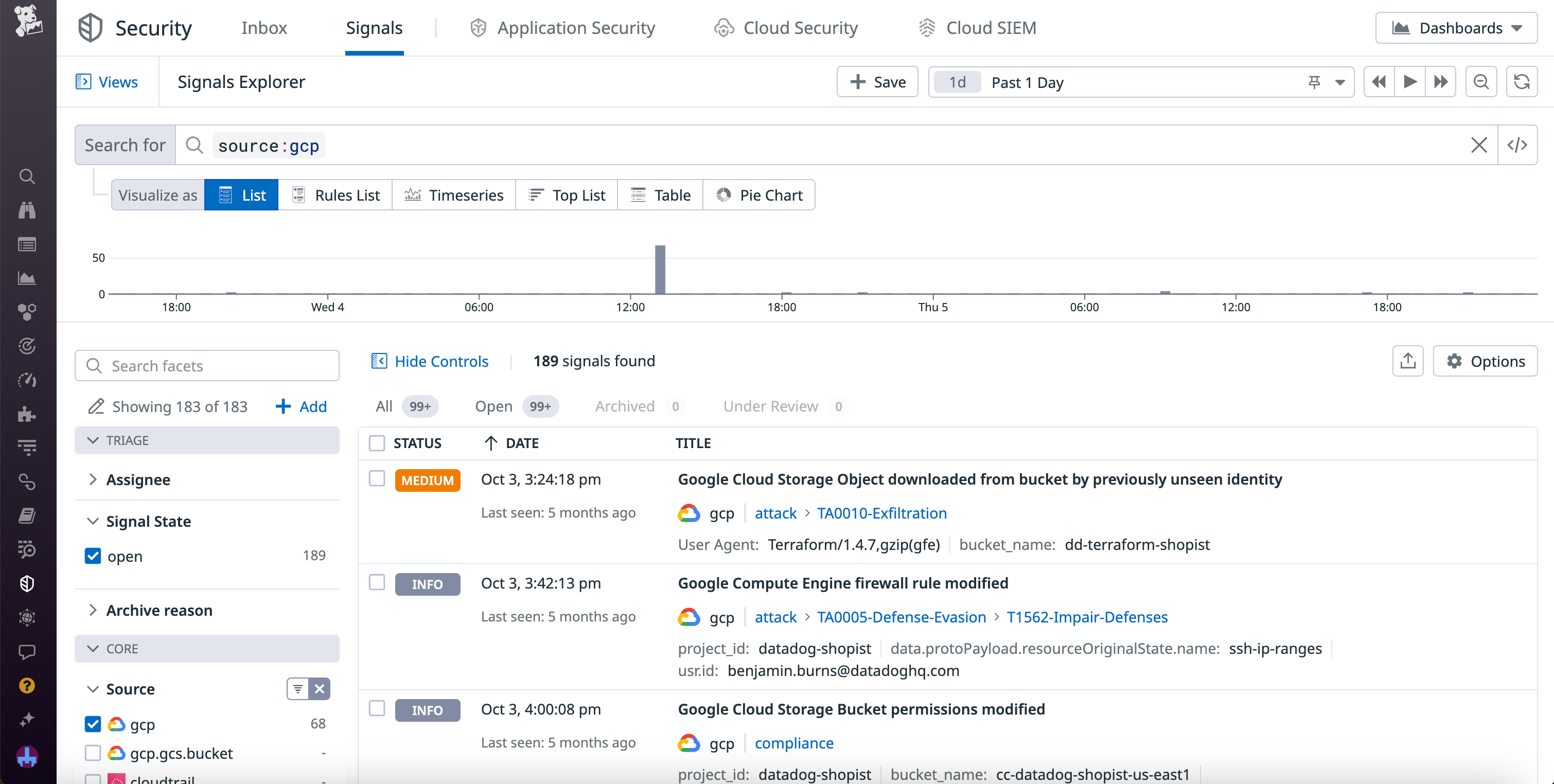The image size is (1554, 784).
Task: Open the Archived signals tab
Action: coord(625,406)
